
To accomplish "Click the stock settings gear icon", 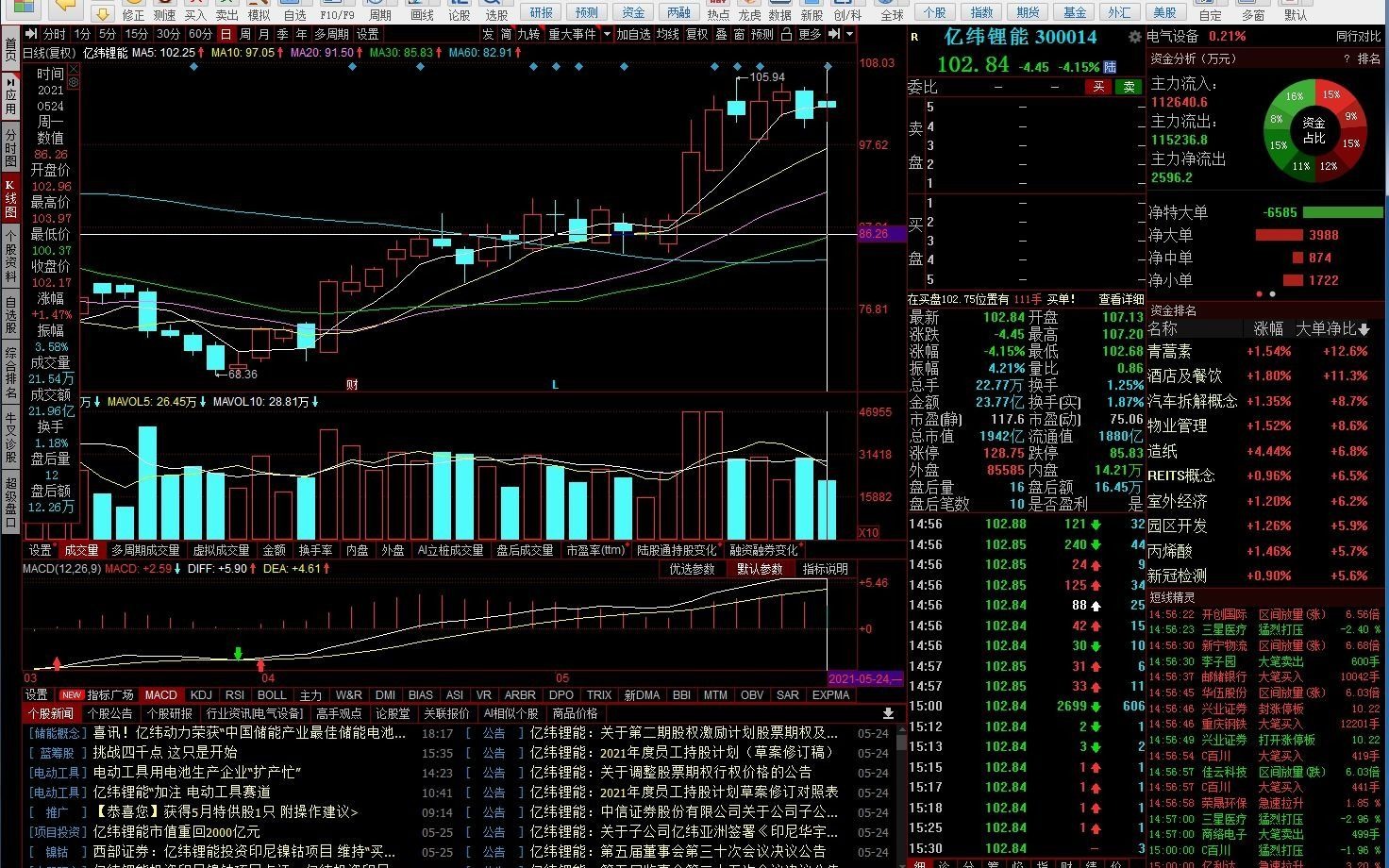I will click(x=1134, y=37).
